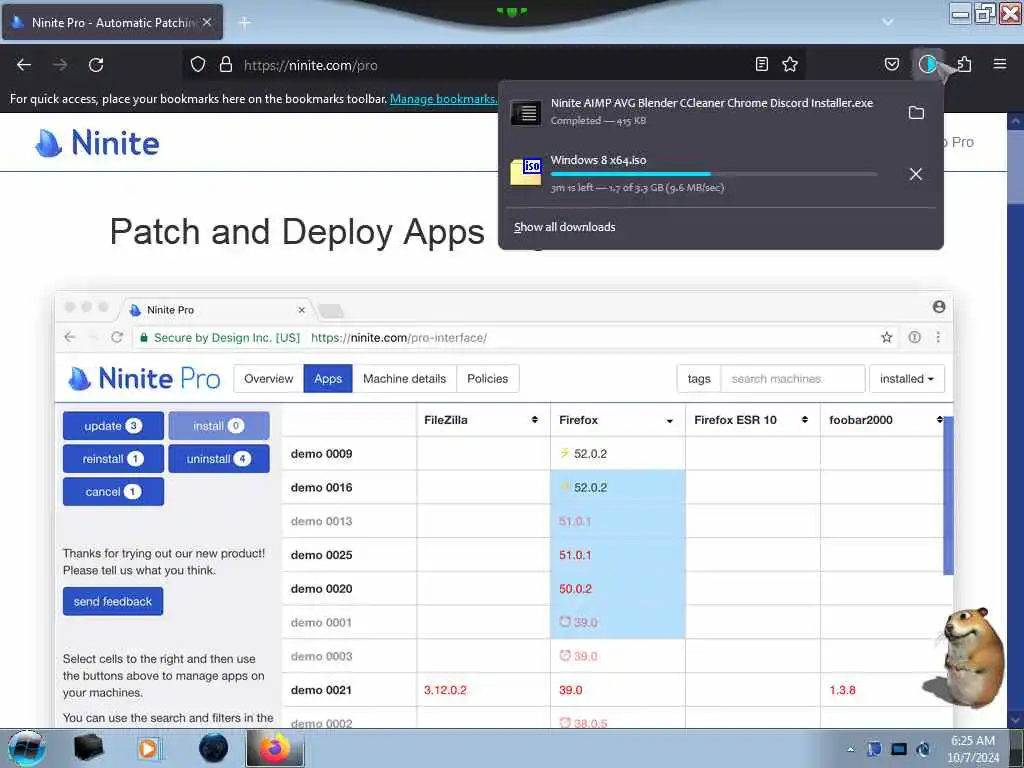This screenshot has height=768, width=1024.
Task: Sort by Firefox ESR 10 column arrows
Action: [x=805, y=420]
